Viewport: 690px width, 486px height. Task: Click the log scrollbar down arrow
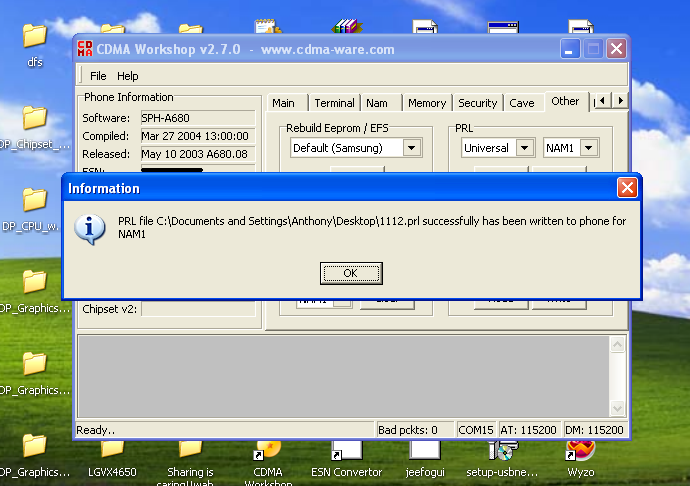coord(617,409)
